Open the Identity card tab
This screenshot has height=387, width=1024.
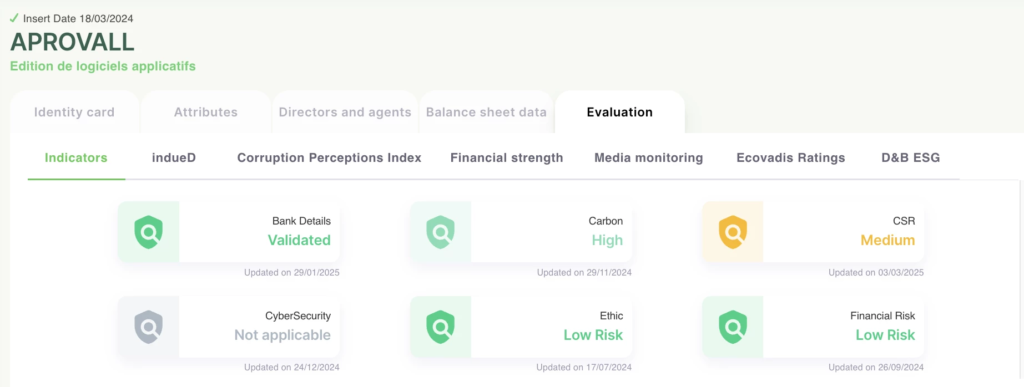click(x=74, y=112)
